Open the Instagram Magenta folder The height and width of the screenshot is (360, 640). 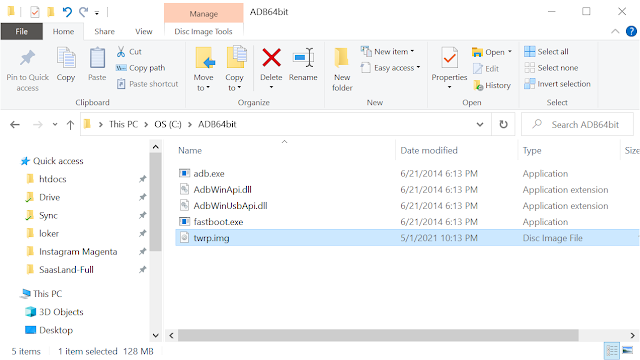[x=78, y=251]
